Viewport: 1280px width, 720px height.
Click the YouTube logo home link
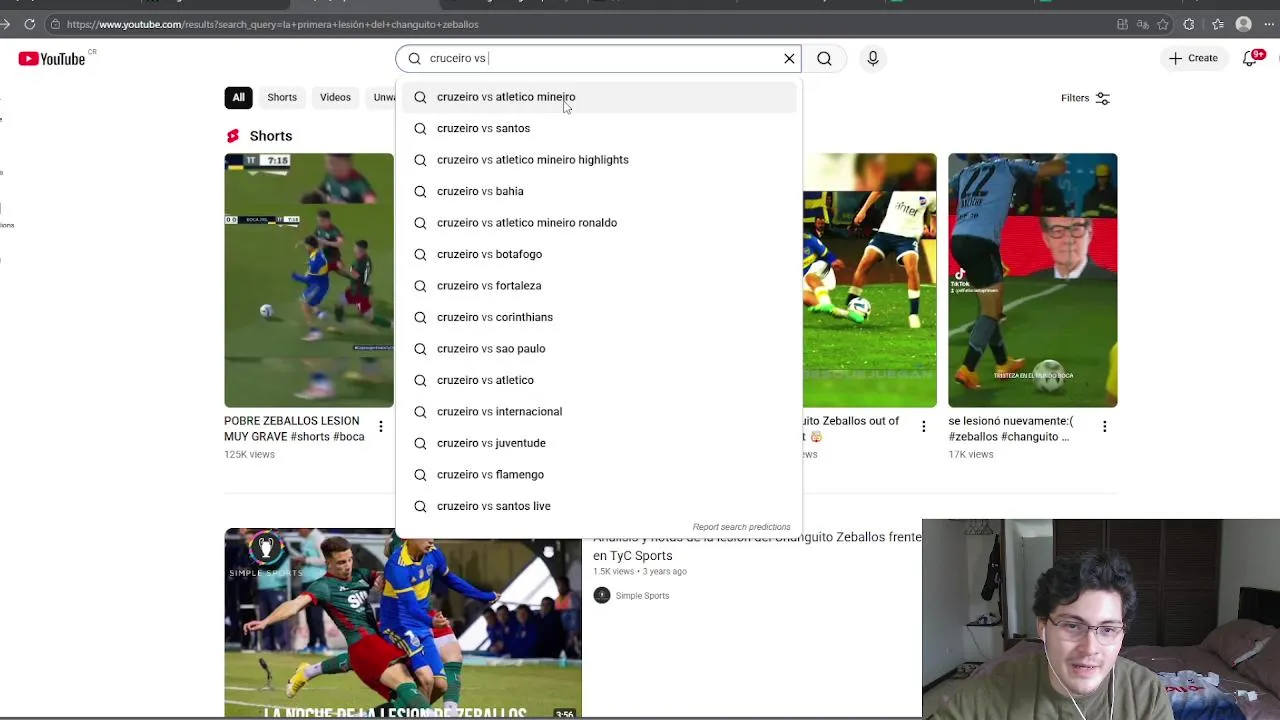tap(51, 59)
